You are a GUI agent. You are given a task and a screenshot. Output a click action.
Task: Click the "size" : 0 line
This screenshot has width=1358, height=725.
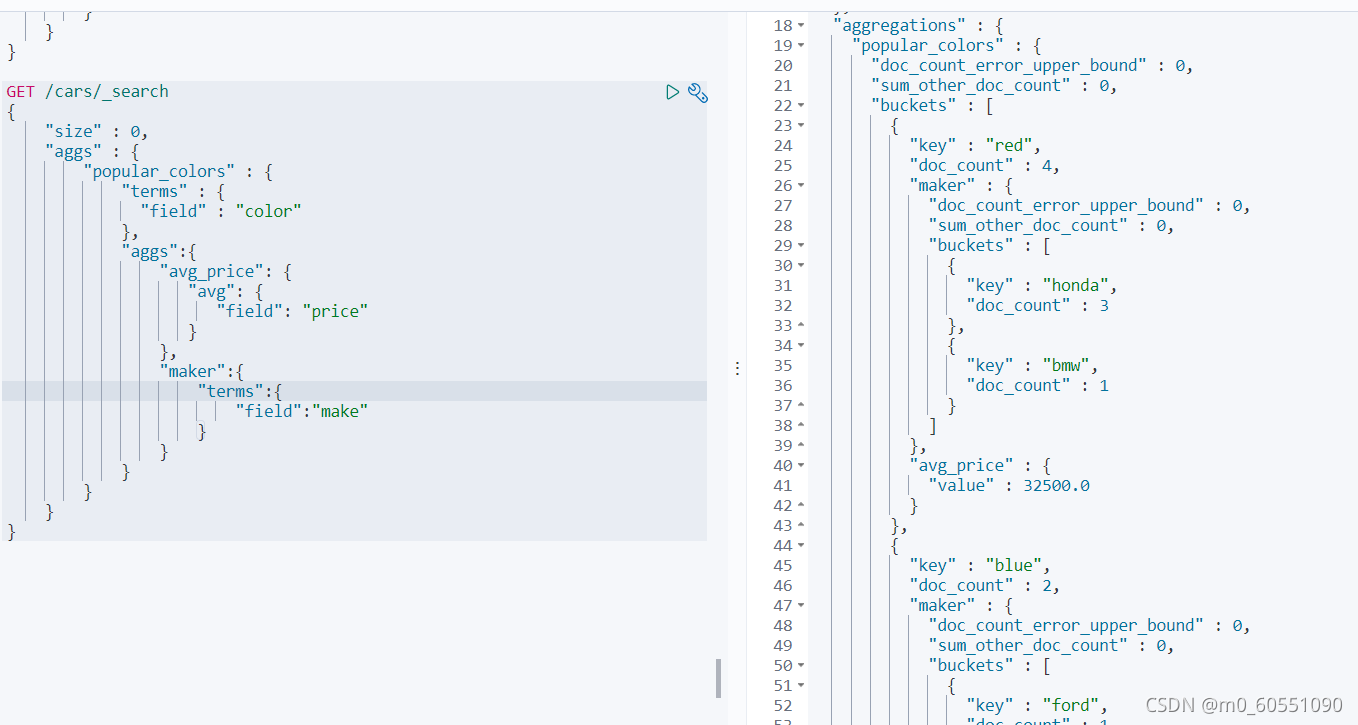tap(97, 131)
